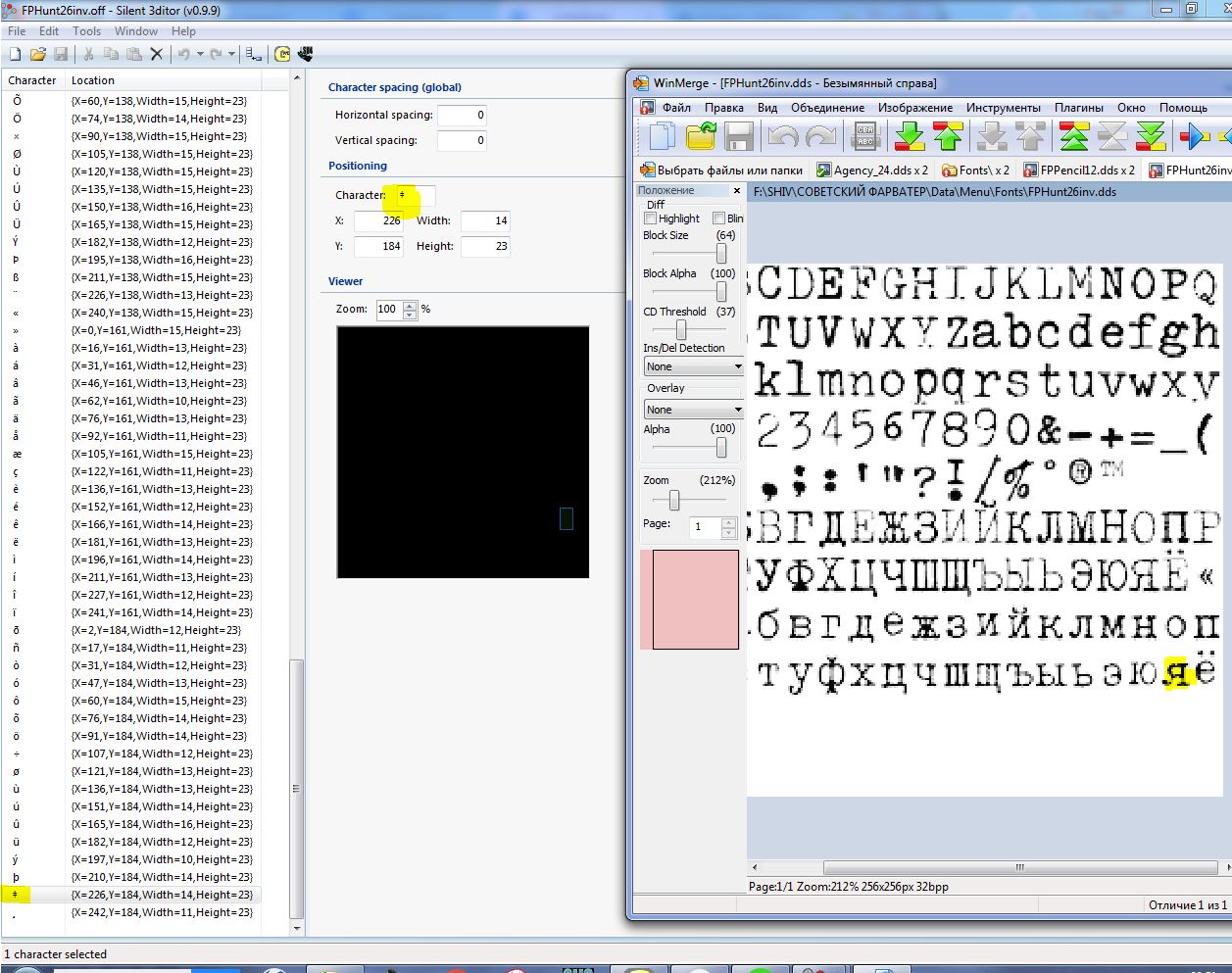Switch to Agency_24.dds x 2 tab

coord(872,170)
